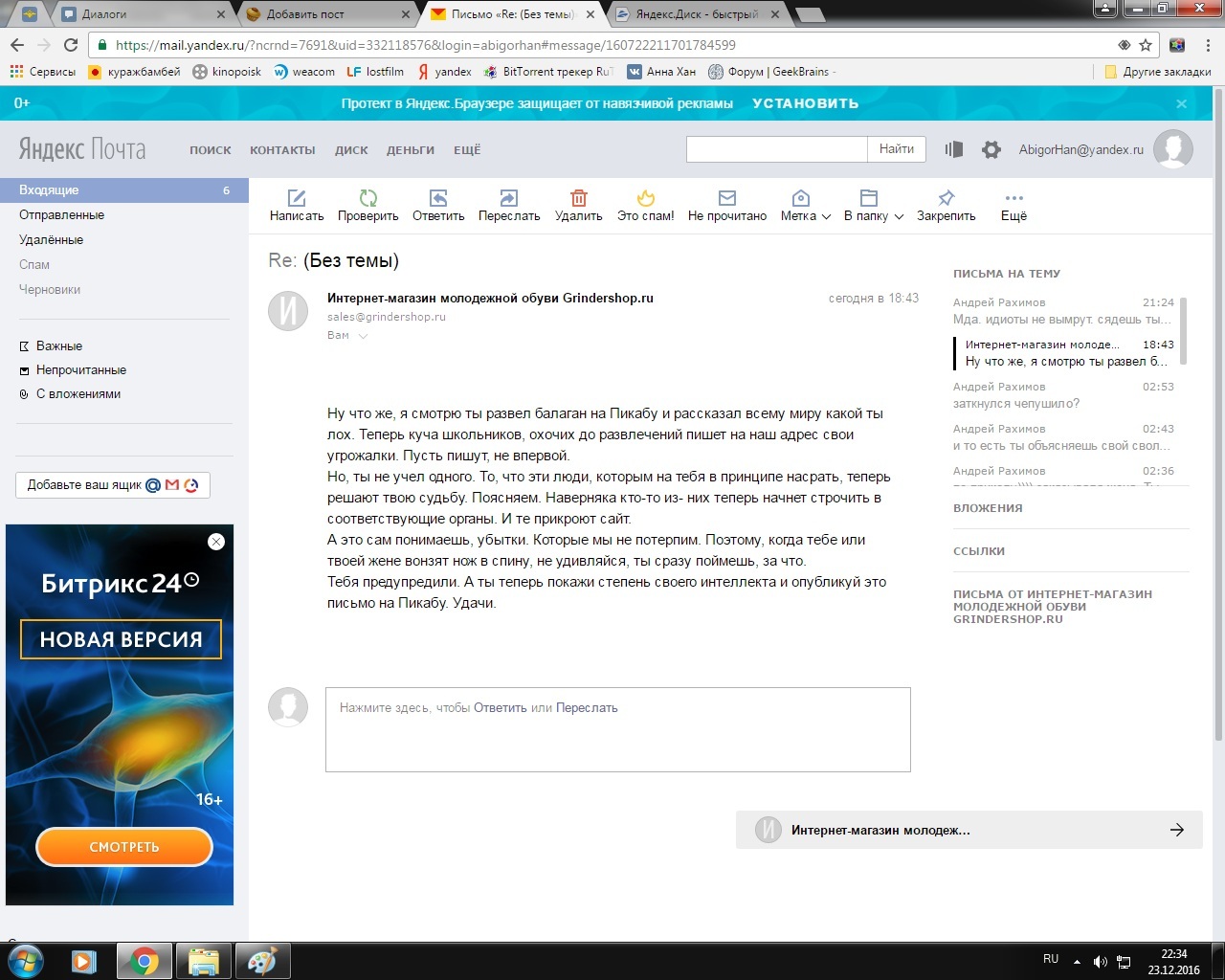Click the Ответить reply icon

[x=438, y=198]
